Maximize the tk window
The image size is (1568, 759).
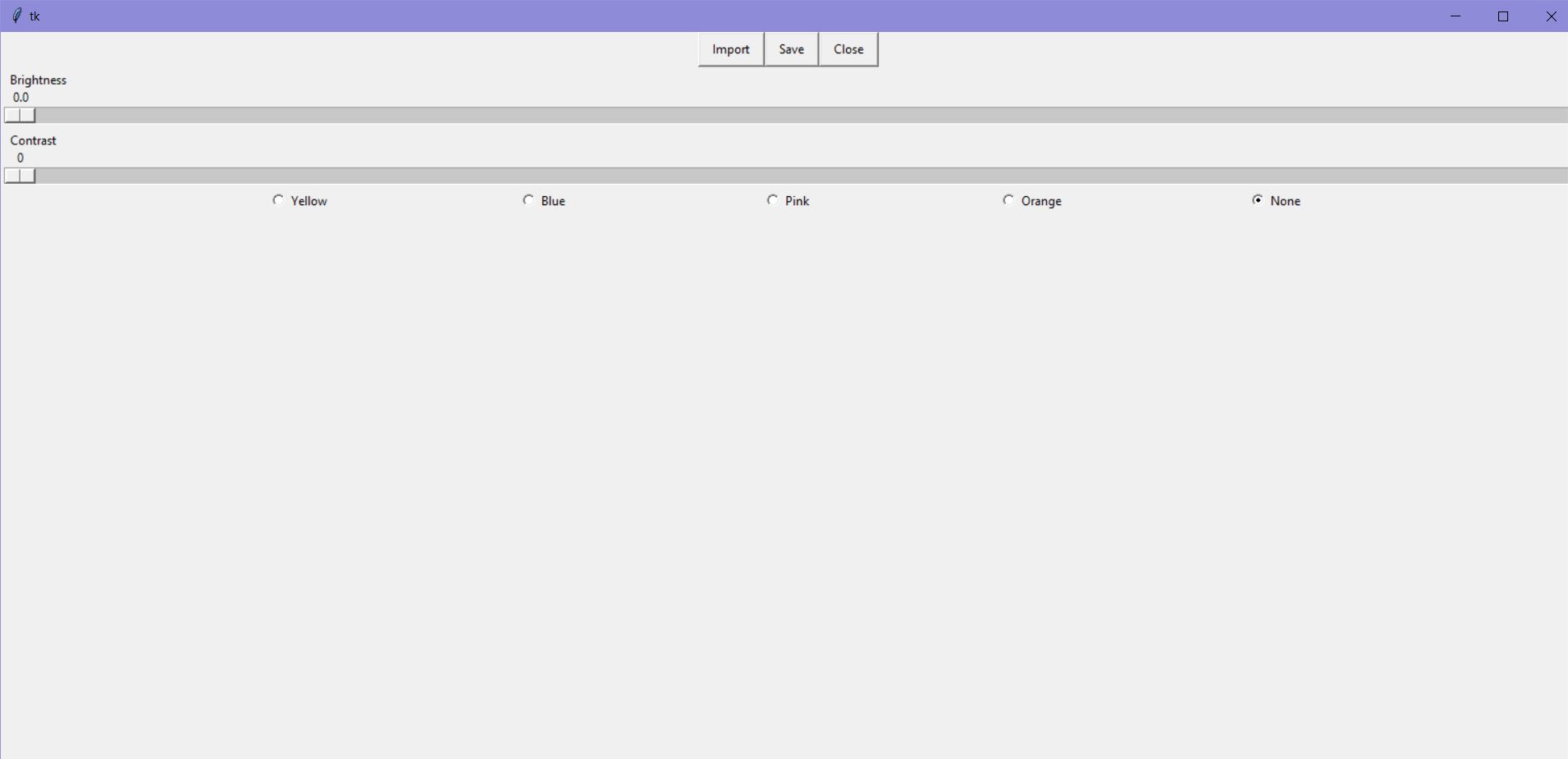pyautogui.click(x=1503, y=16)
